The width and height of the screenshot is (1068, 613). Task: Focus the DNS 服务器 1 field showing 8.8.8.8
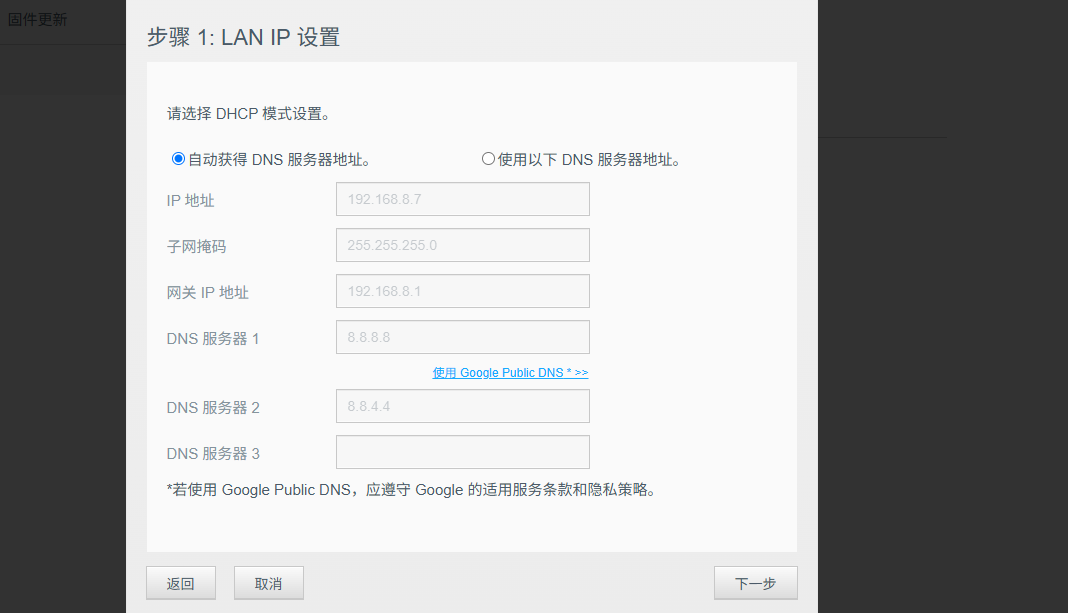462,337
